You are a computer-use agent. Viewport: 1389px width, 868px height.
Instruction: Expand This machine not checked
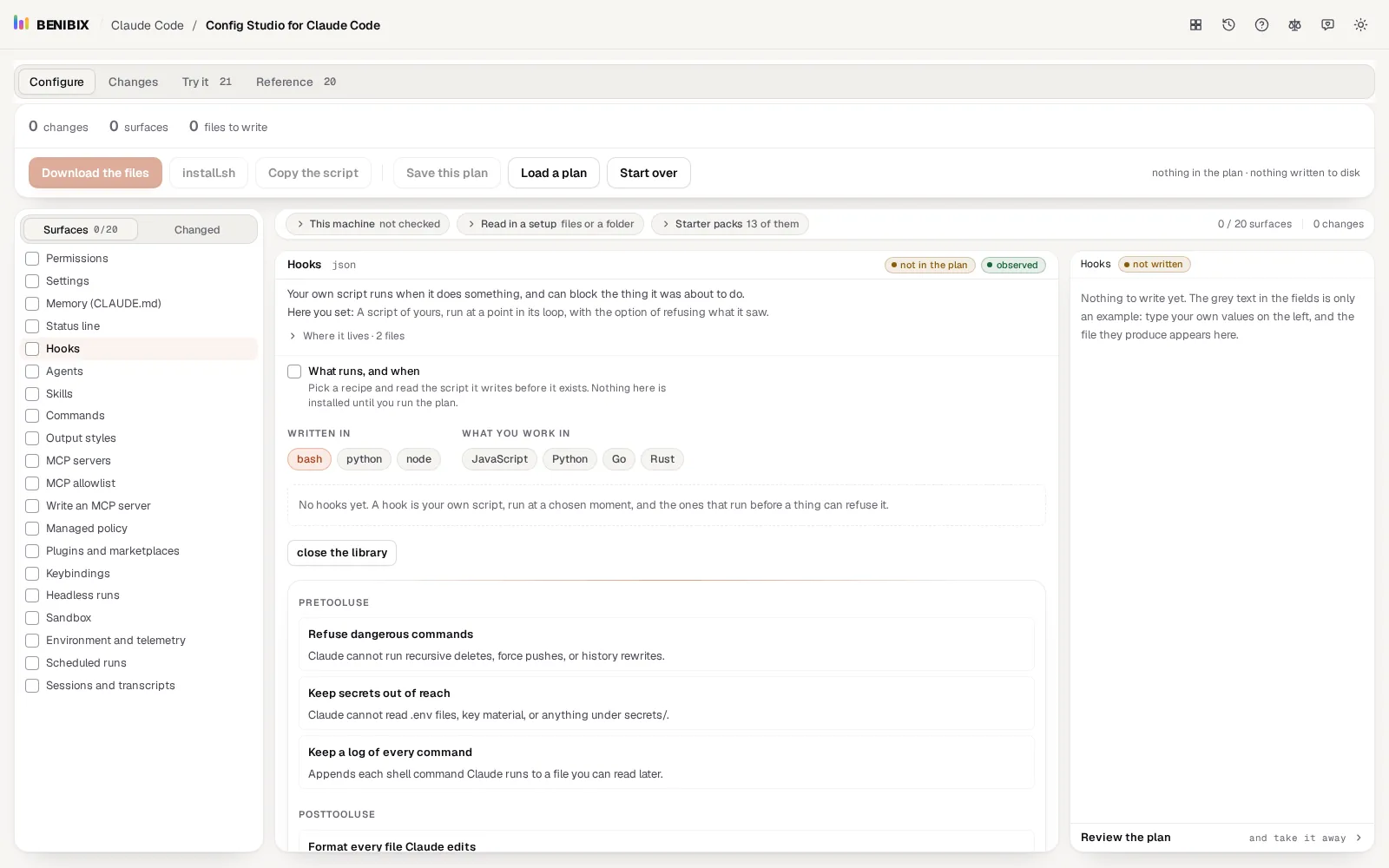pyautogui.click(x=367, y=224)
